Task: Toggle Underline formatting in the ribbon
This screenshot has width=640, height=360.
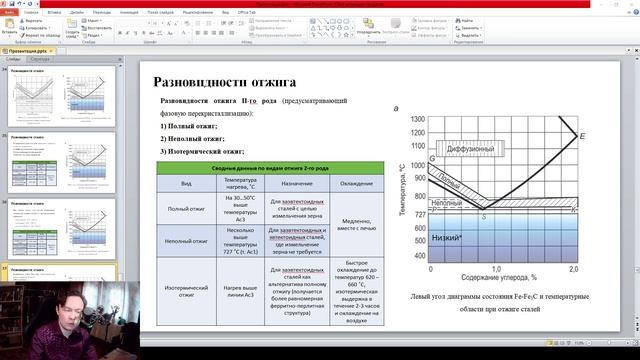Action: point(135,33)
